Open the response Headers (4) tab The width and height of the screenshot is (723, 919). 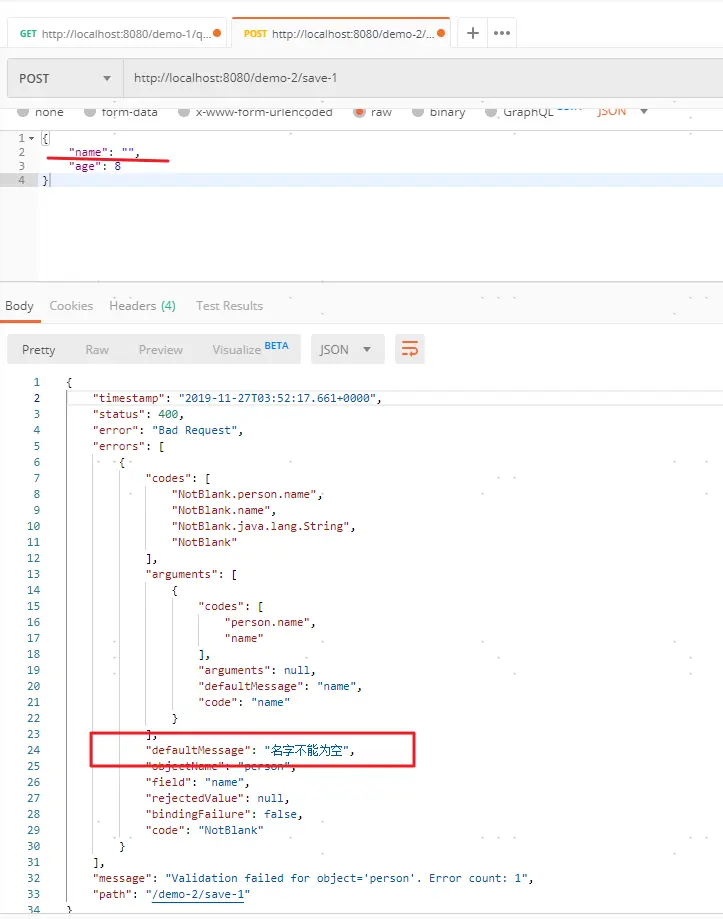pos(142,306)
